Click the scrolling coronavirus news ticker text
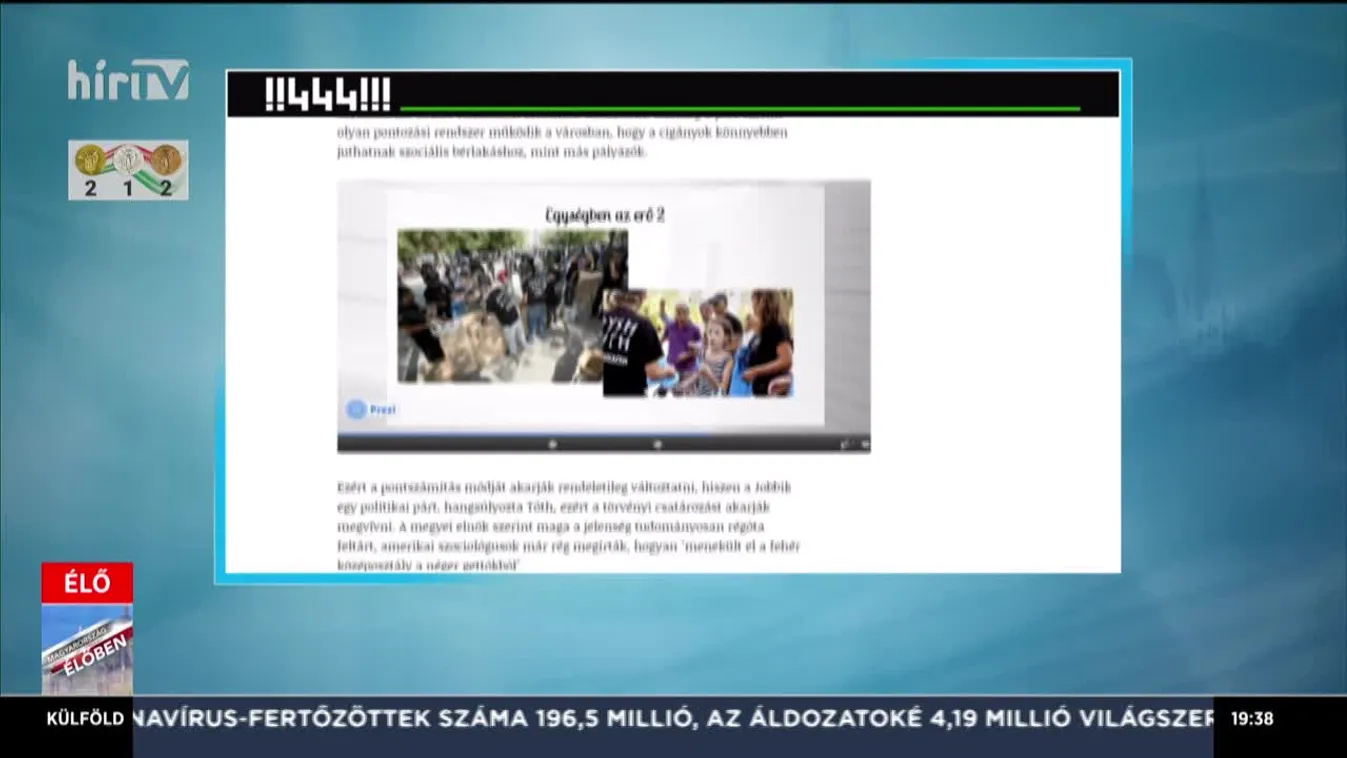Image resolution: width=1347 pixels, height=758 pixels. tap(672, 719)
